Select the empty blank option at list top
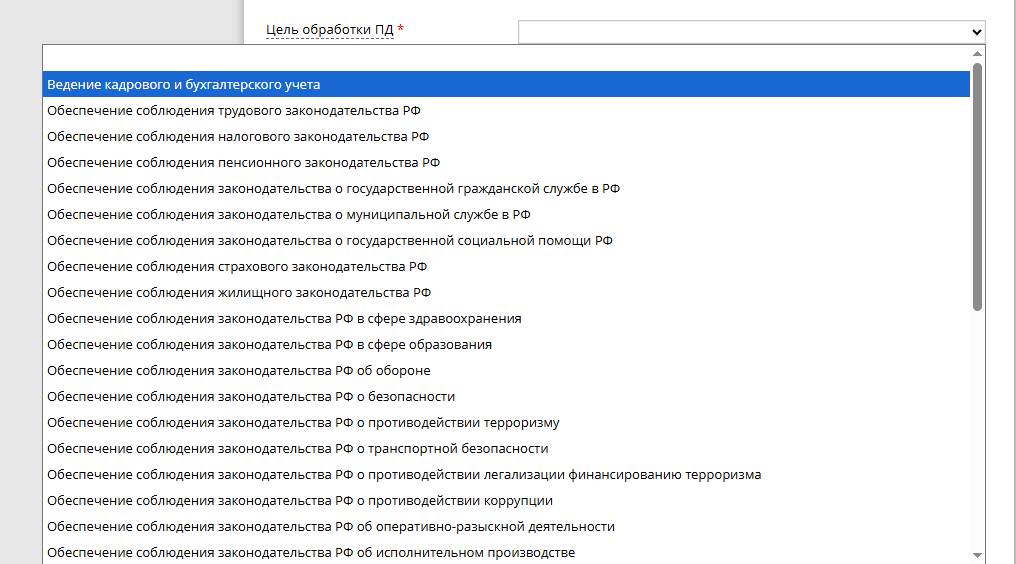The image size is (1016, 564). [x=500, y=58]
